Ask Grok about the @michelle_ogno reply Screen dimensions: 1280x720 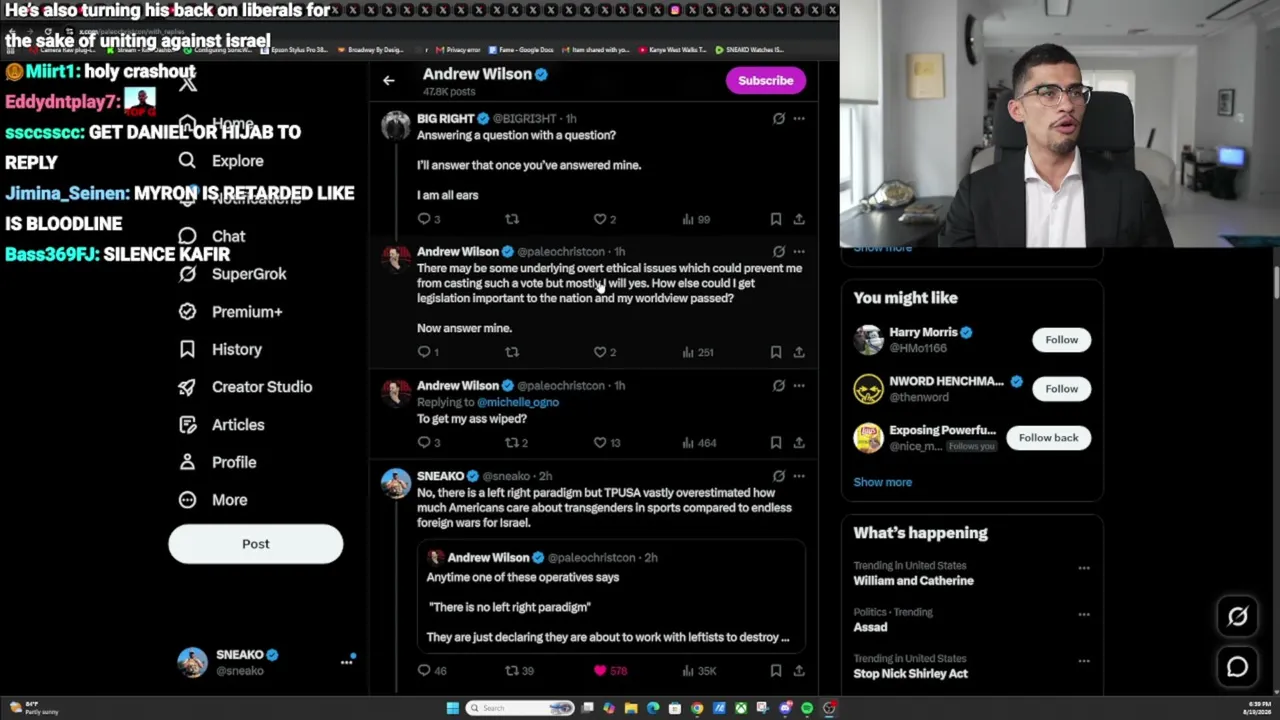pos(779,385)
